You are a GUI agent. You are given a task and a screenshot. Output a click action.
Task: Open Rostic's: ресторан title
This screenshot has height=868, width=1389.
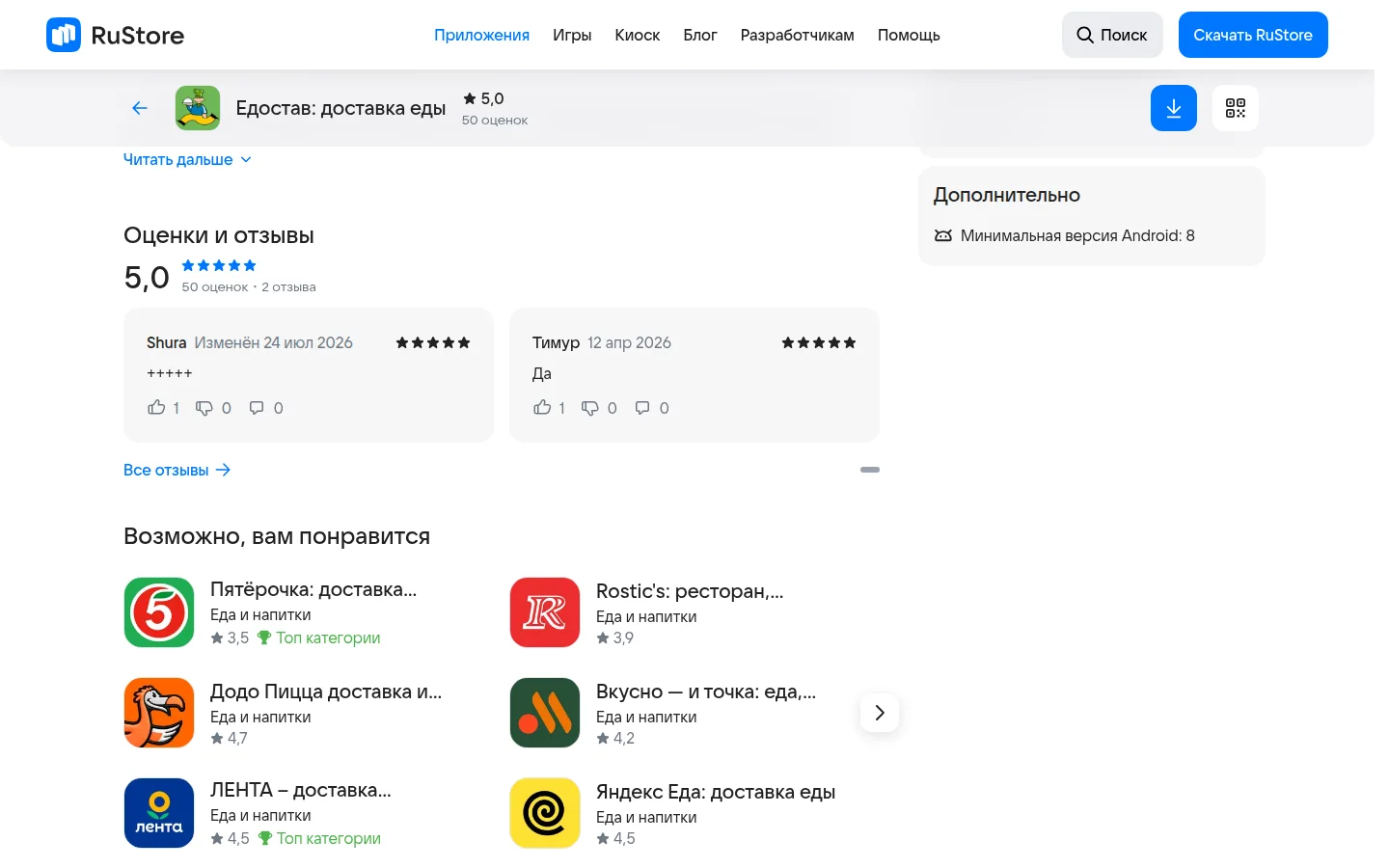pos(690,591)
